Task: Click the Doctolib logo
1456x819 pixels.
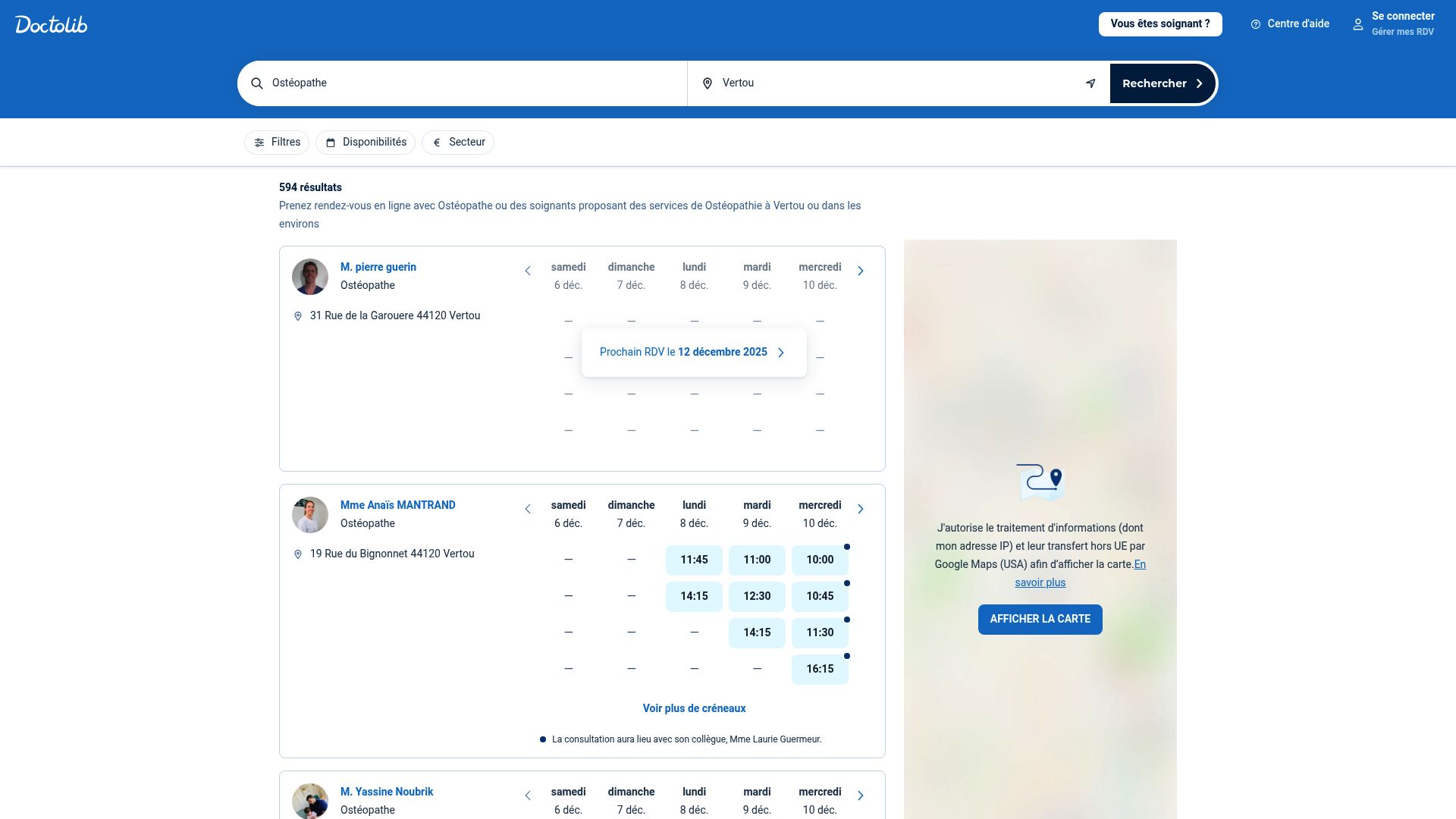Action: tap(51, 24)
